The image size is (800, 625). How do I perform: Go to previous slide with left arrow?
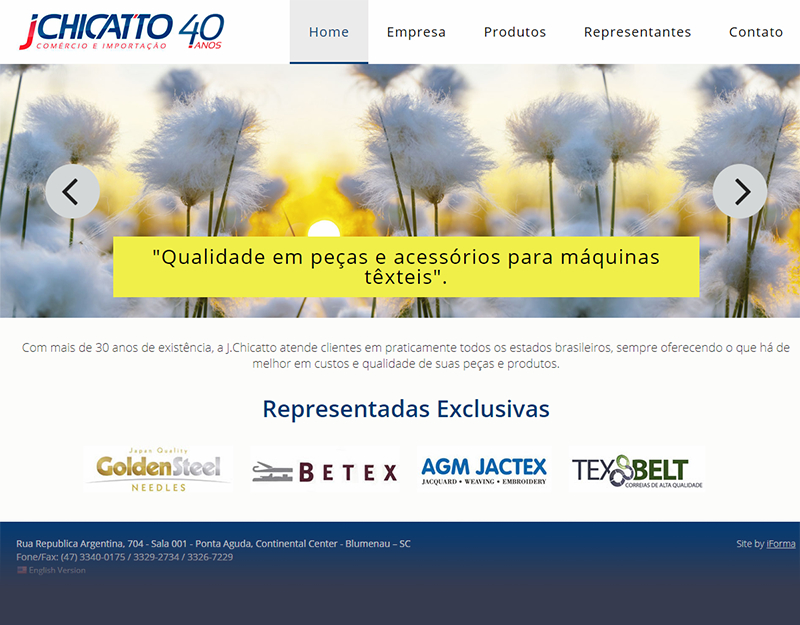tap(72, 191)
